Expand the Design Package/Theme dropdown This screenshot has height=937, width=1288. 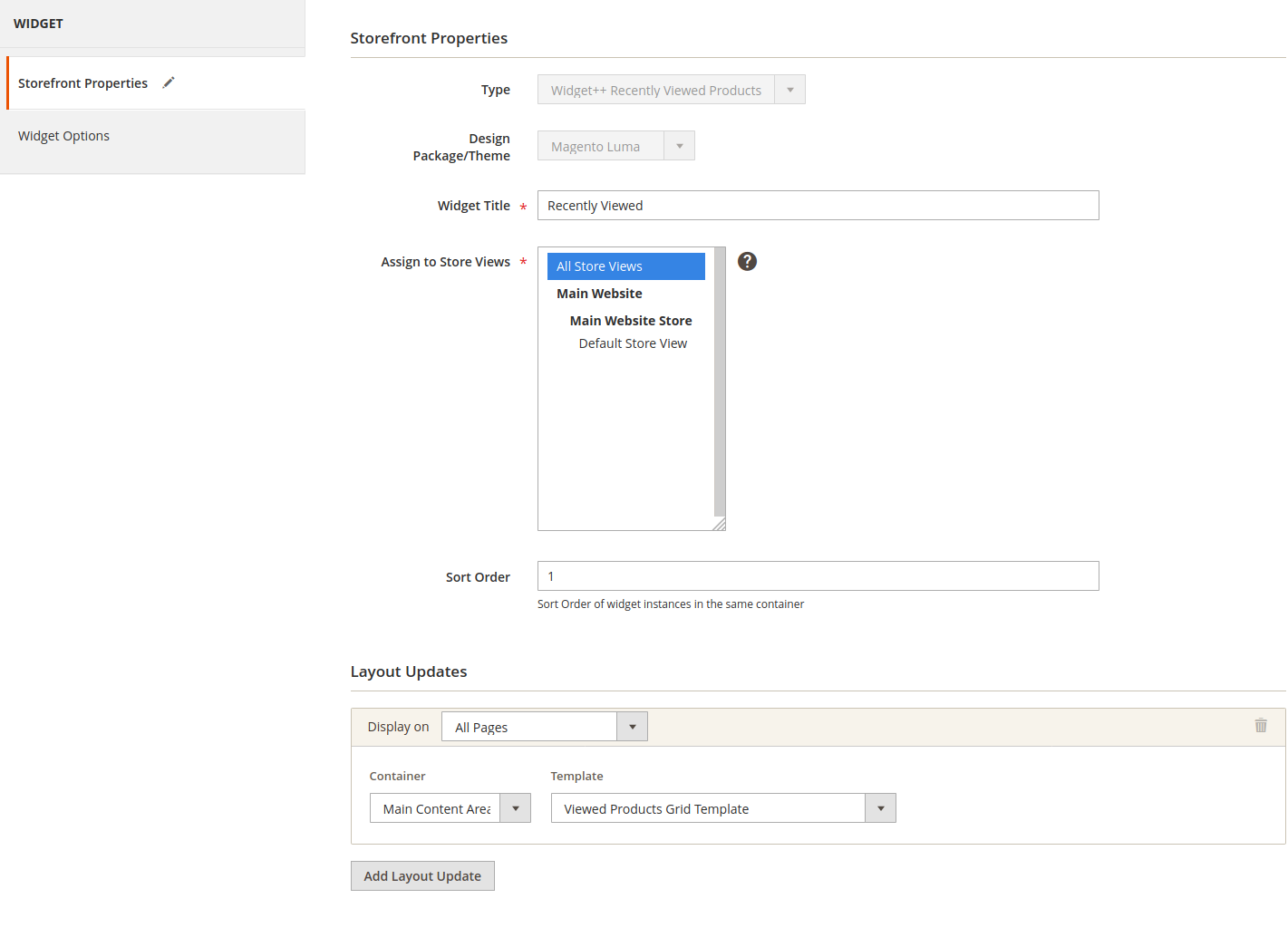pos(615,146)
